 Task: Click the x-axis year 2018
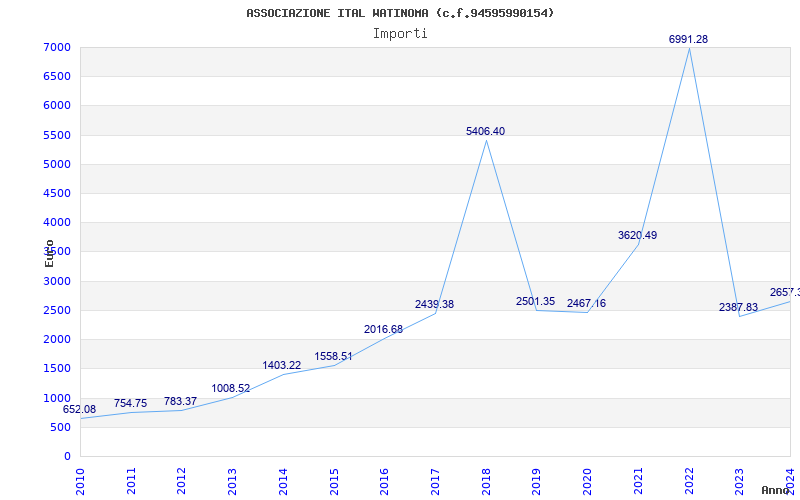(x=486, y=482)
